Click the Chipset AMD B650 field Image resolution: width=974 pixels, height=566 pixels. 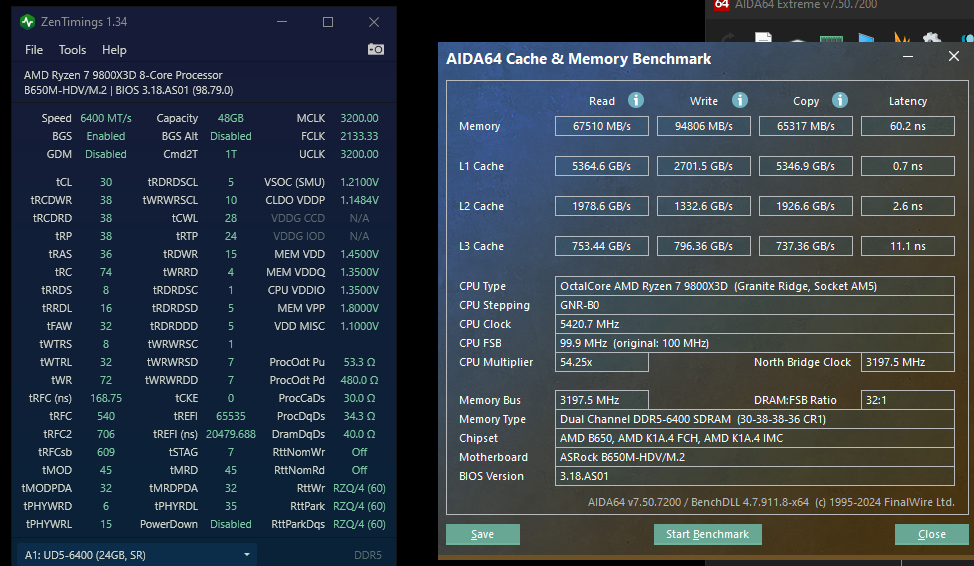pos(755,438)
